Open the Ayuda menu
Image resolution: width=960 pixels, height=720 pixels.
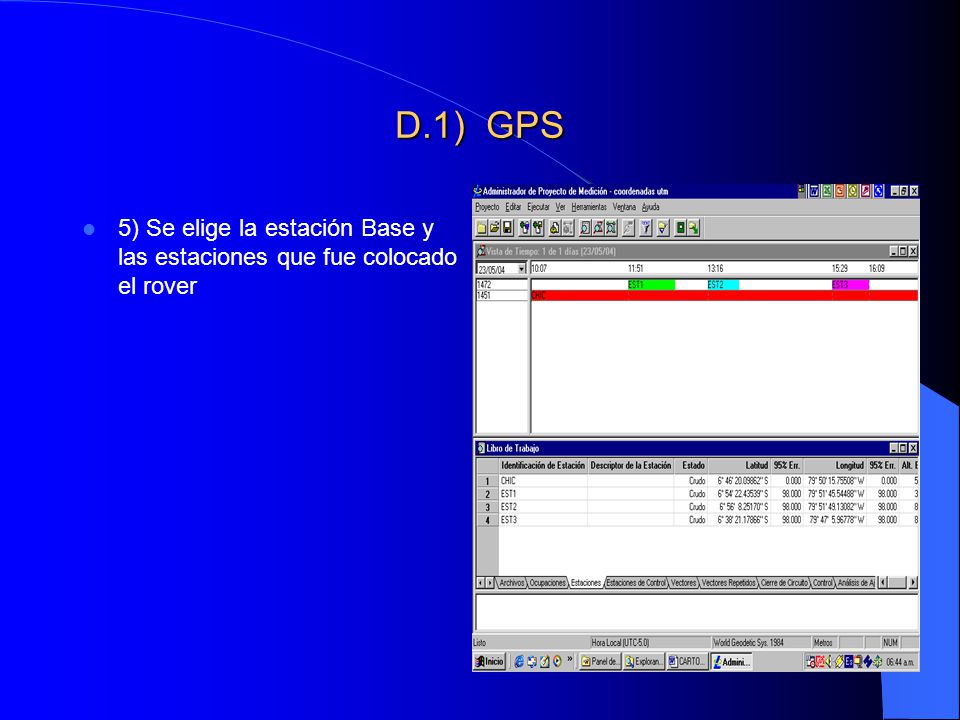(650, 207)
